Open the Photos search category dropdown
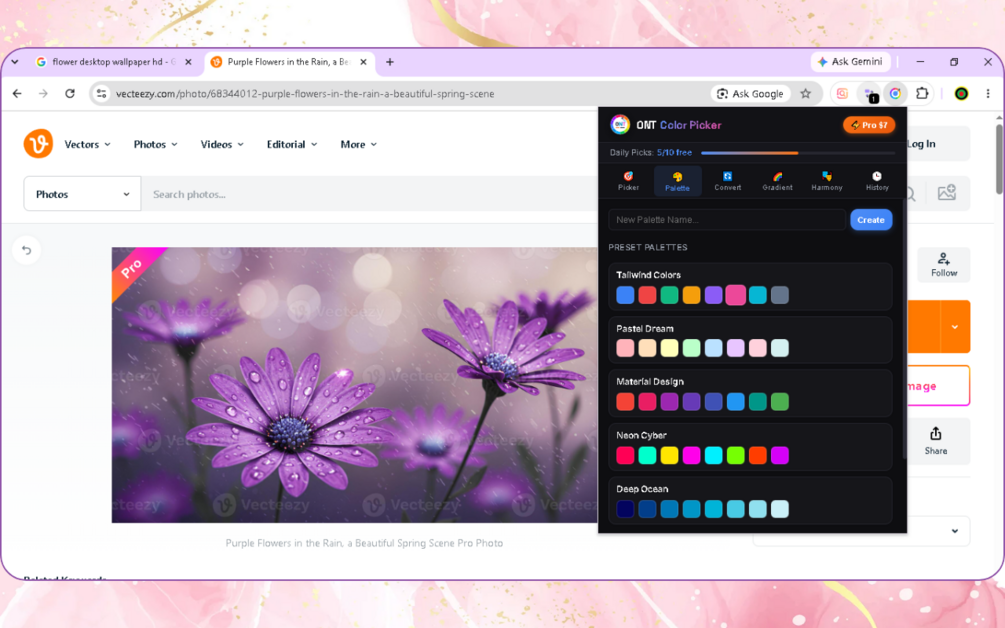Screen dimensions: 1005x628 coord(82,194)
